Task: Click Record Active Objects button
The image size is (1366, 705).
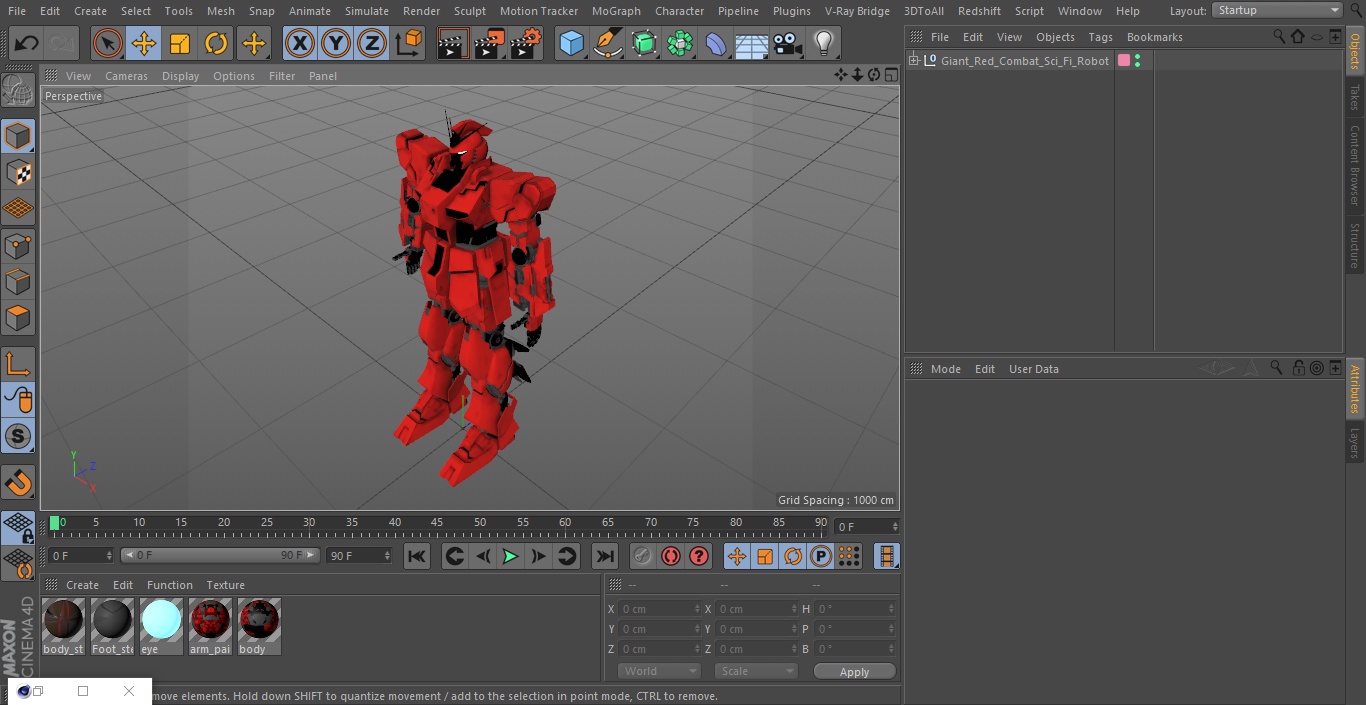Action: [x=643, y=556]
